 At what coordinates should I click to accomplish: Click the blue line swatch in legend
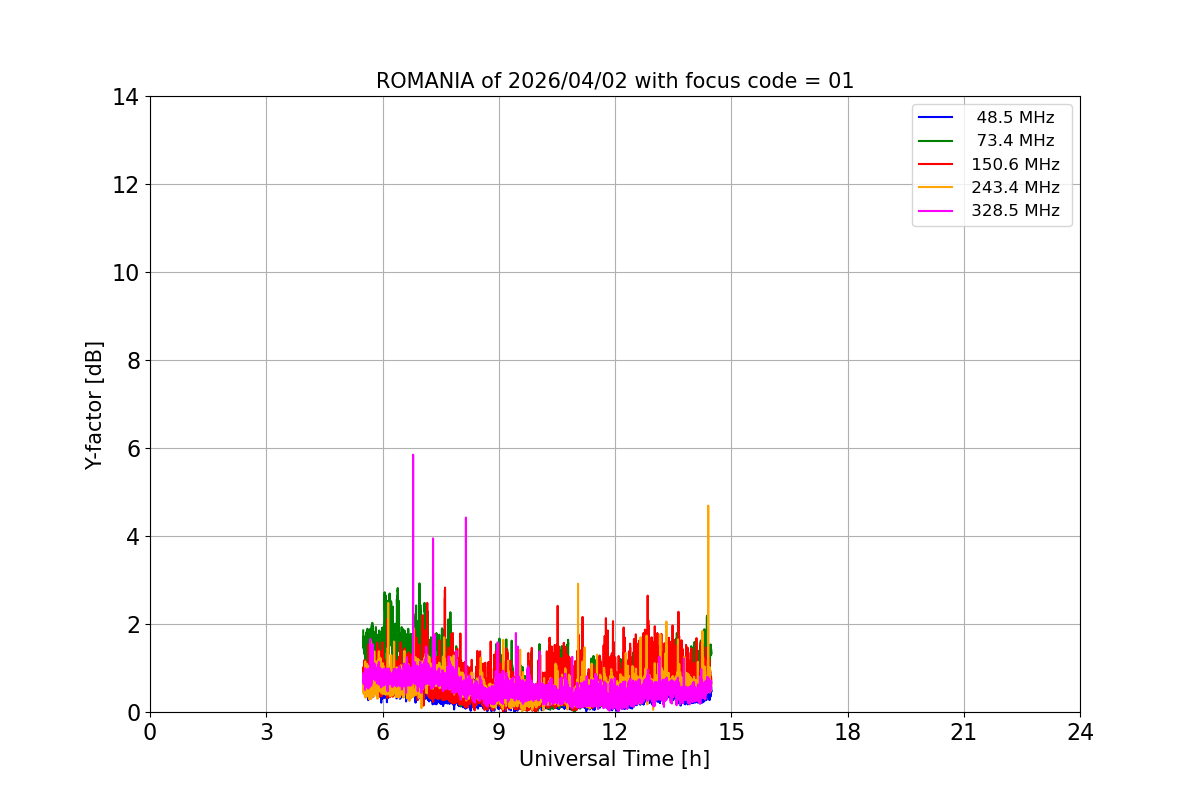click(x=936, y=118)
